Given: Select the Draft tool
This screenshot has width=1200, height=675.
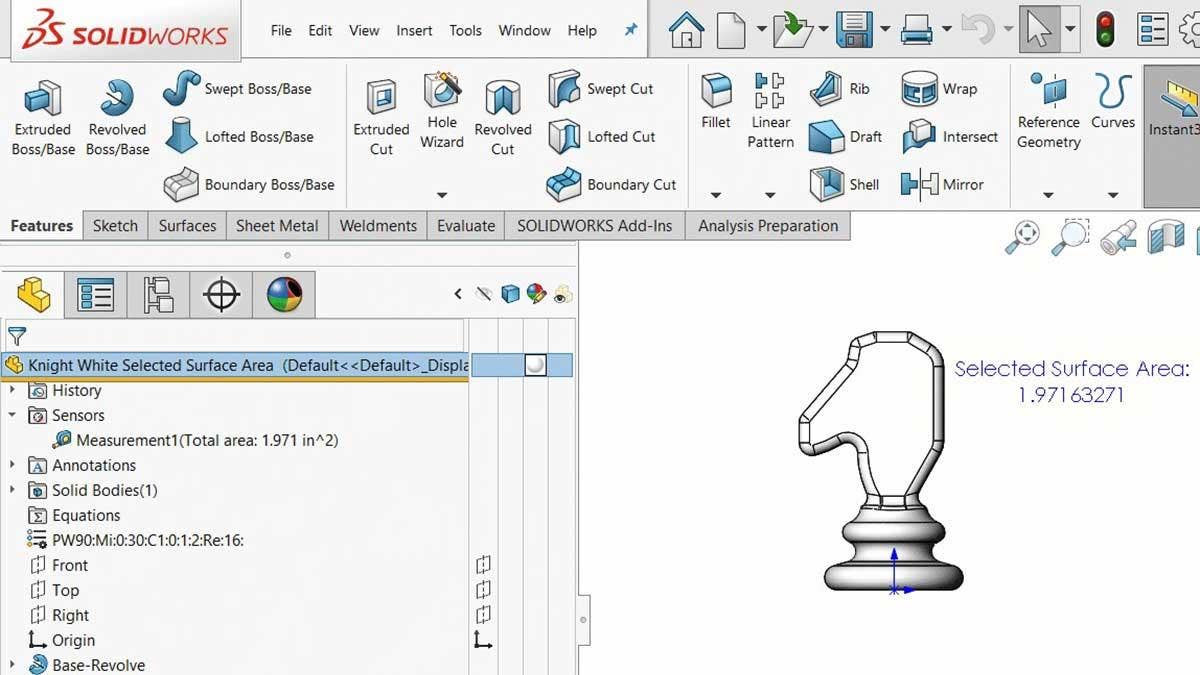Looking at the screenshot, I should [845, 137].
